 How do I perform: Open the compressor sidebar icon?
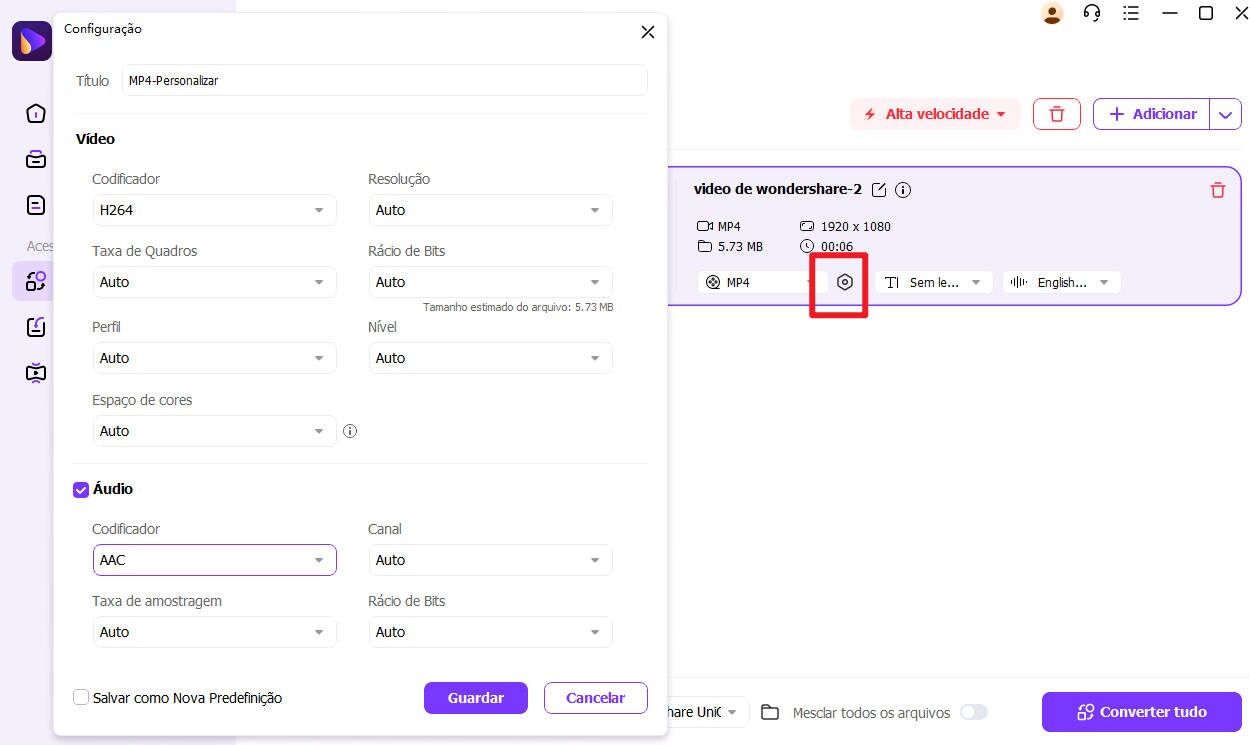tap(36, 327)
